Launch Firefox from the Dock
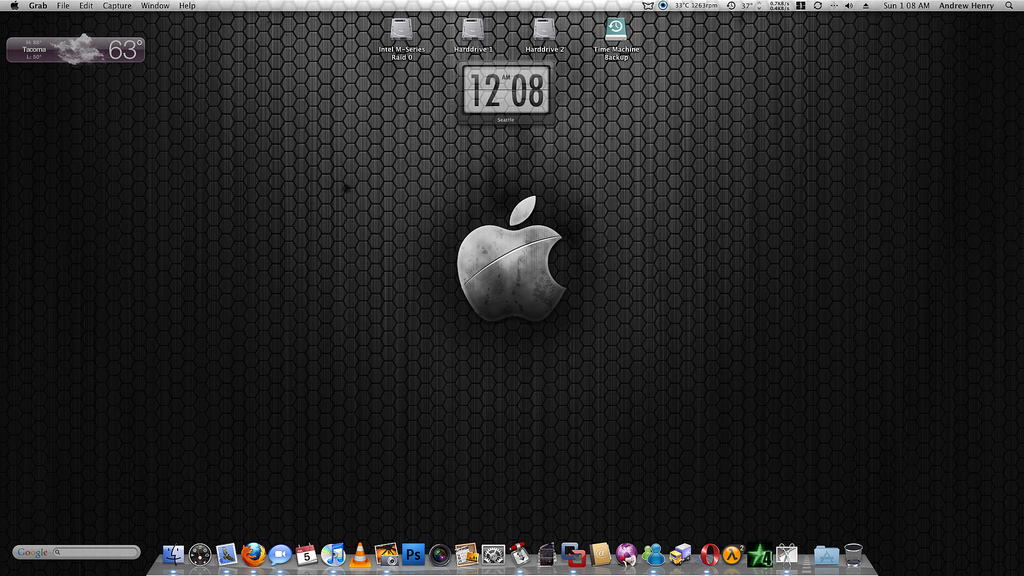The image size is (1024, 576). pos(253,555)
